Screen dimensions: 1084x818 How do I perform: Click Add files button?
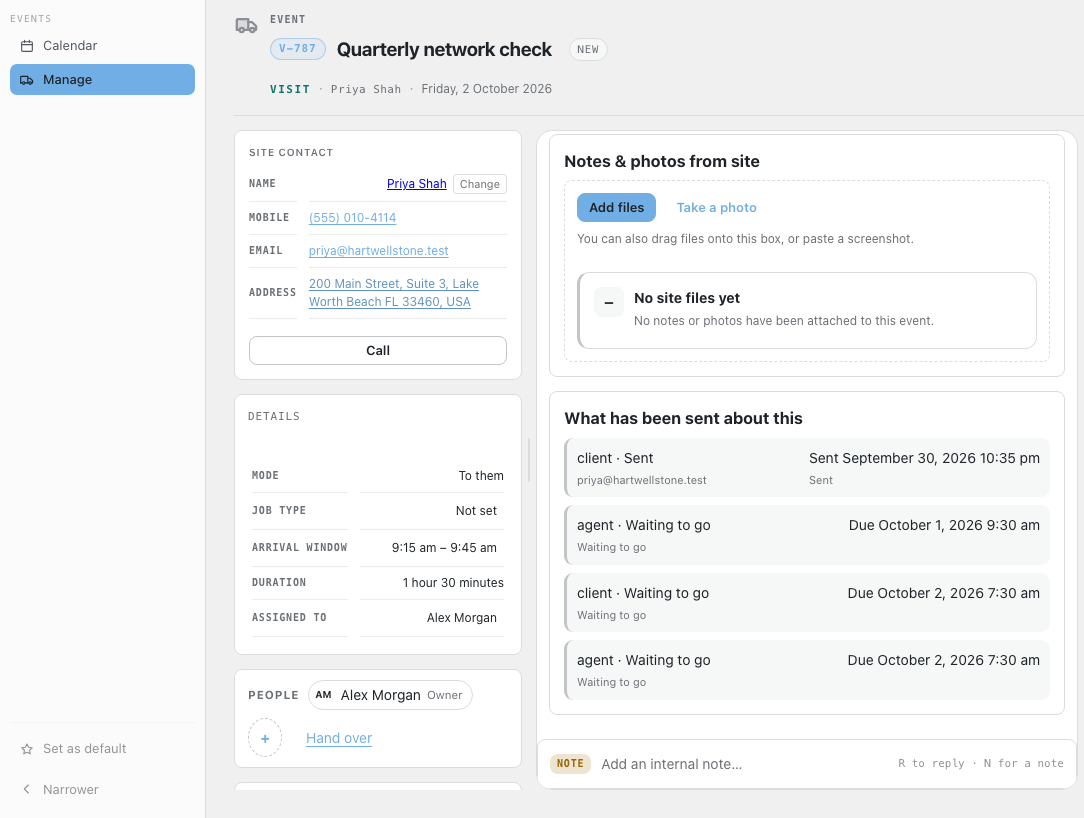616,207
